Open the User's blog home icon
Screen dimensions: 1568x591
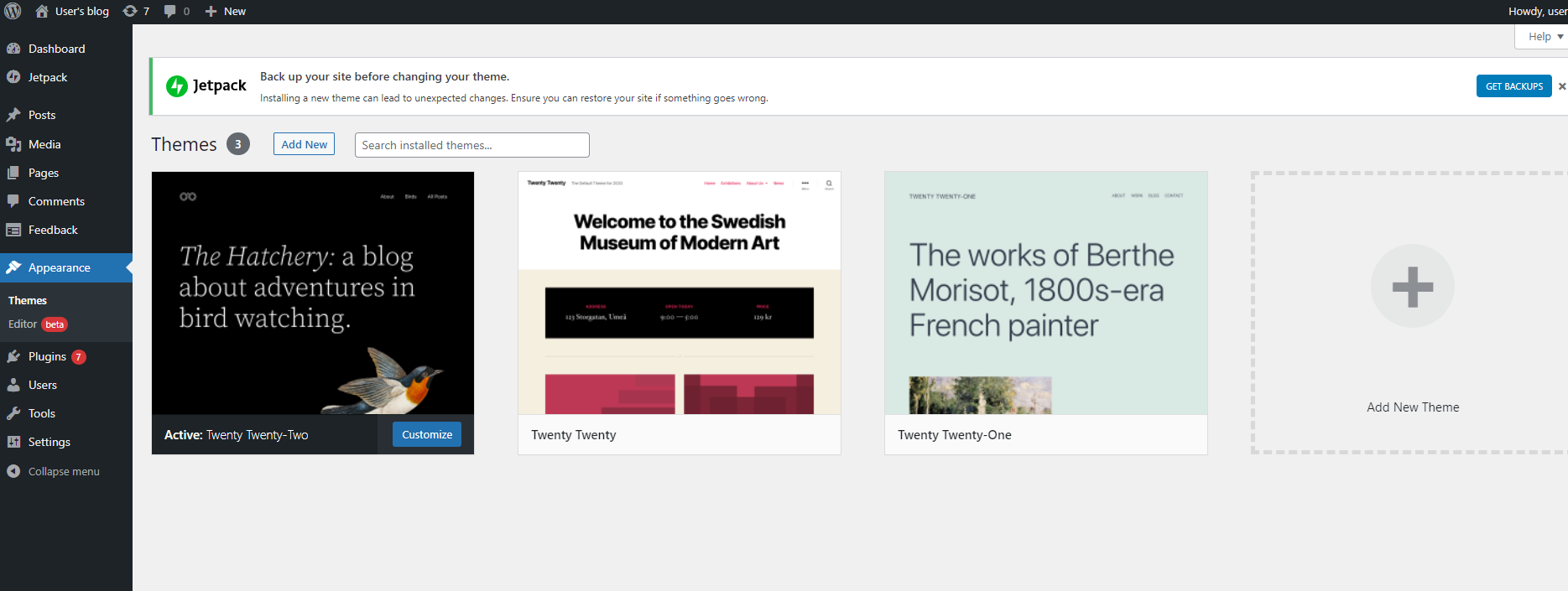[x=42, y=11]
